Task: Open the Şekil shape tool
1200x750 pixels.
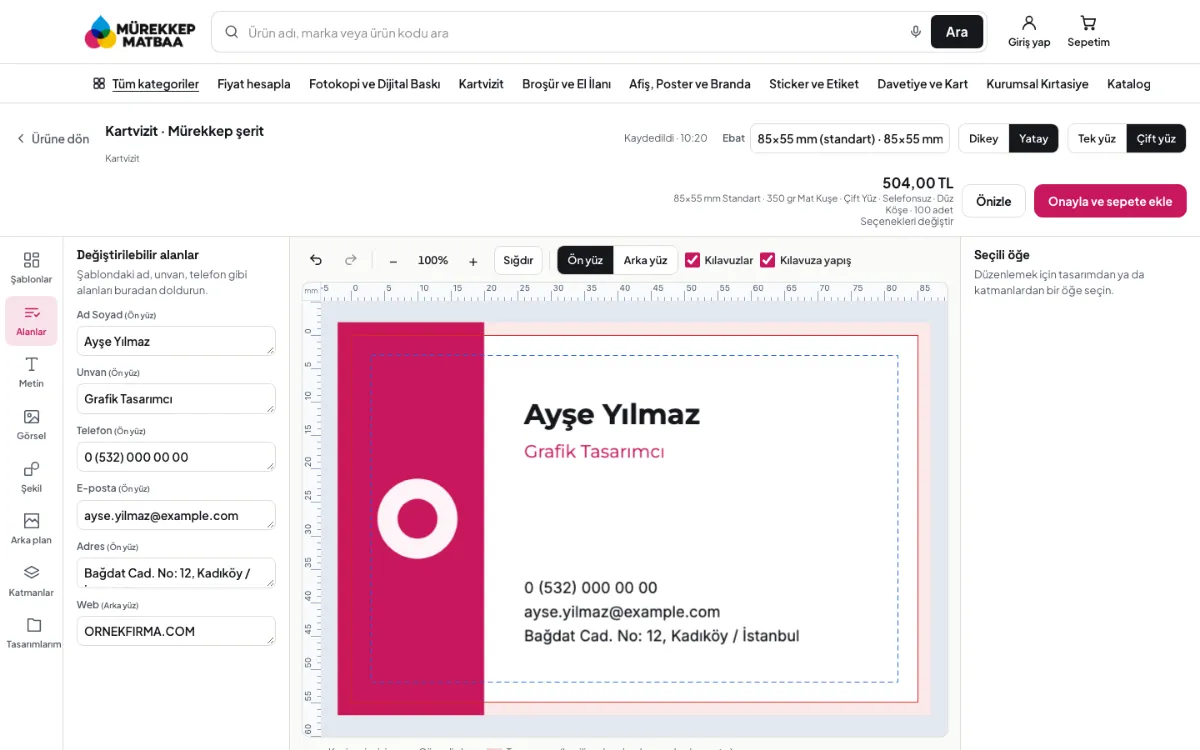Action: pos(31,476)
